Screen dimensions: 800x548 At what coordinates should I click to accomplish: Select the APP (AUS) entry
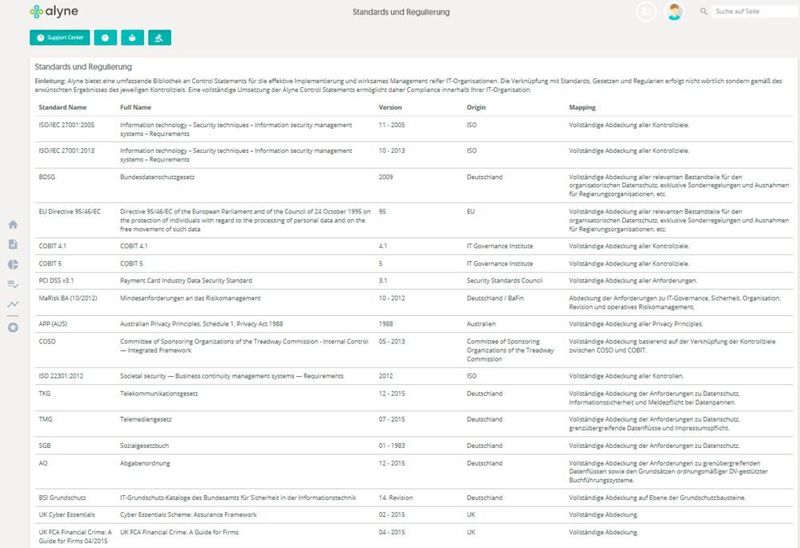[53, 324]
